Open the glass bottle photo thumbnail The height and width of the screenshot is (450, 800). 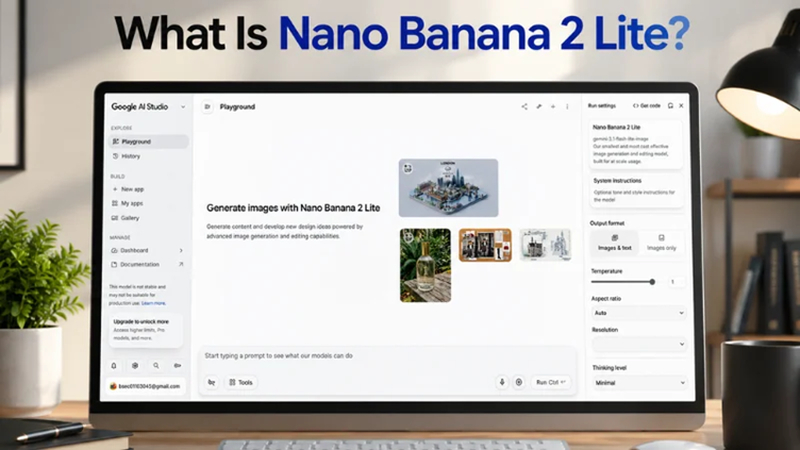pos(426,265)
